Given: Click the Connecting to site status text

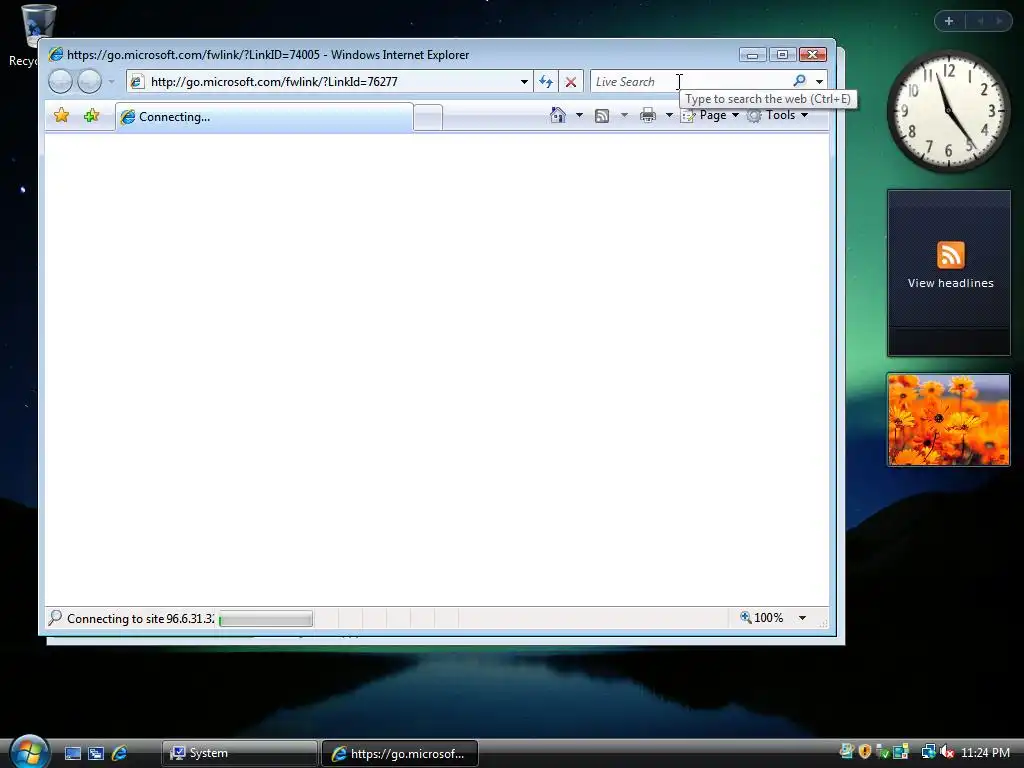Looking at the screenshot, I should (x=140, y=618).
